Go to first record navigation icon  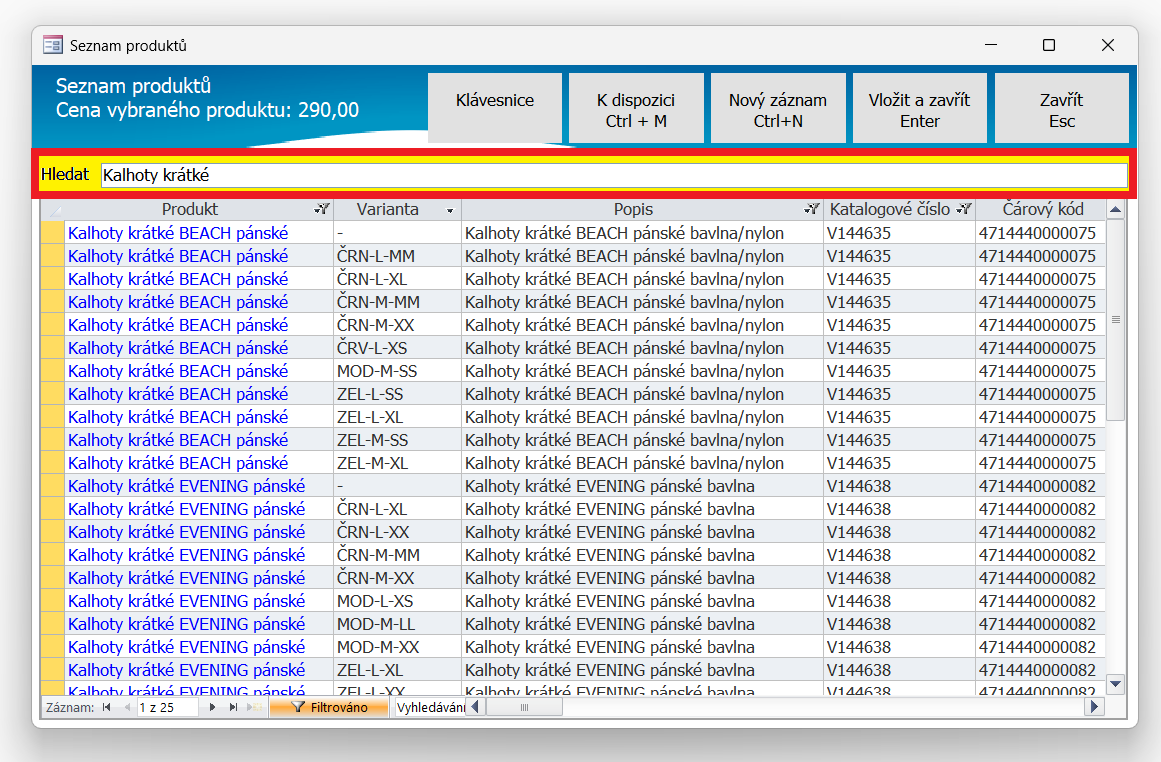[x=106, y=707]
